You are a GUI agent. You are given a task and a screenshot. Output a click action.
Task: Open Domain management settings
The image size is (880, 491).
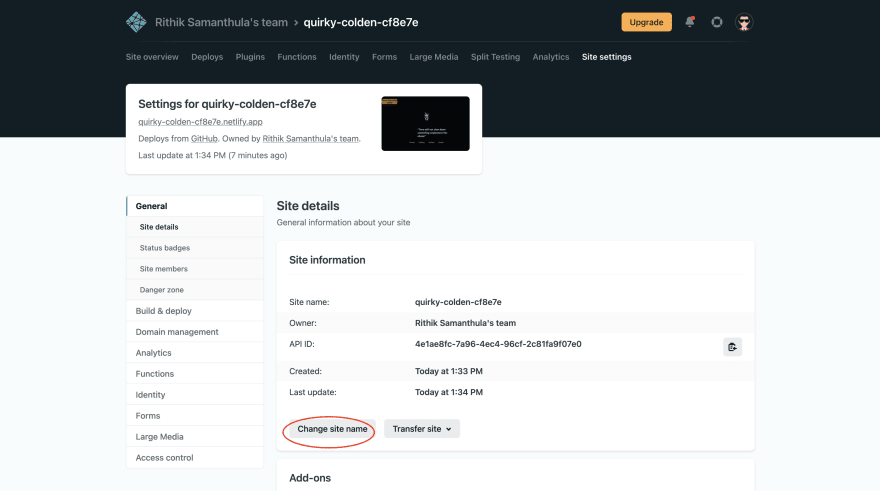(x=195, y=332)
